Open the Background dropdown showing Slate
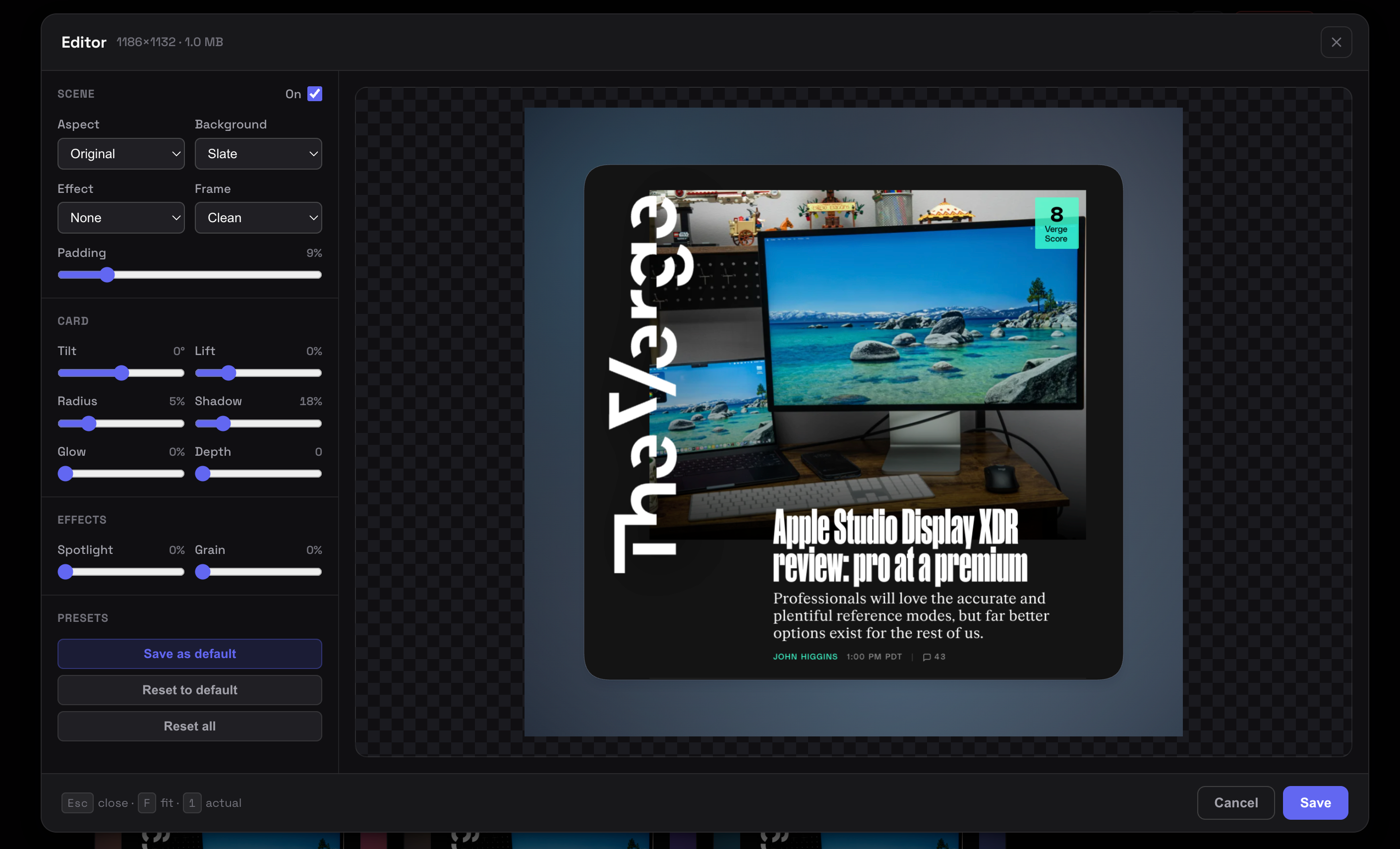 coord(258,153)
